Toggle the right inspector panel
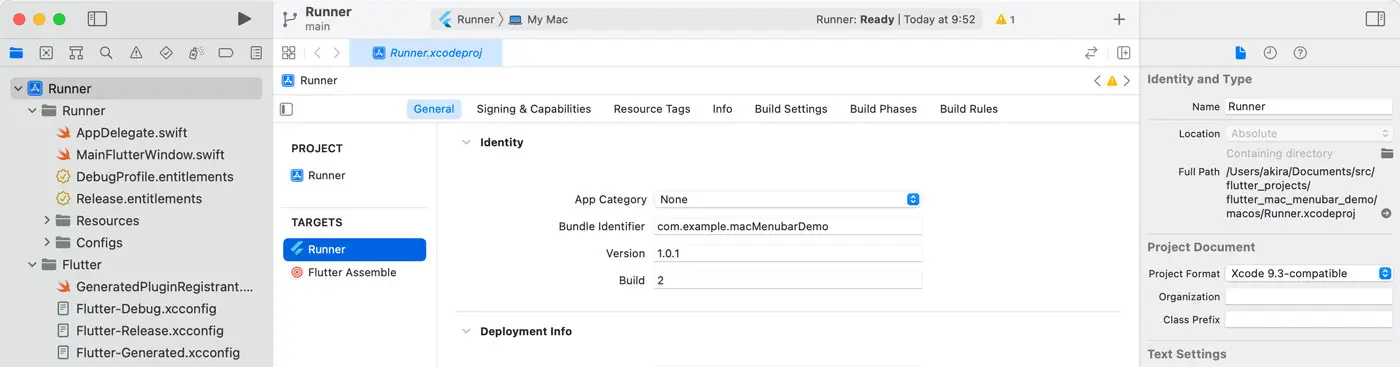 [1375, 19]
